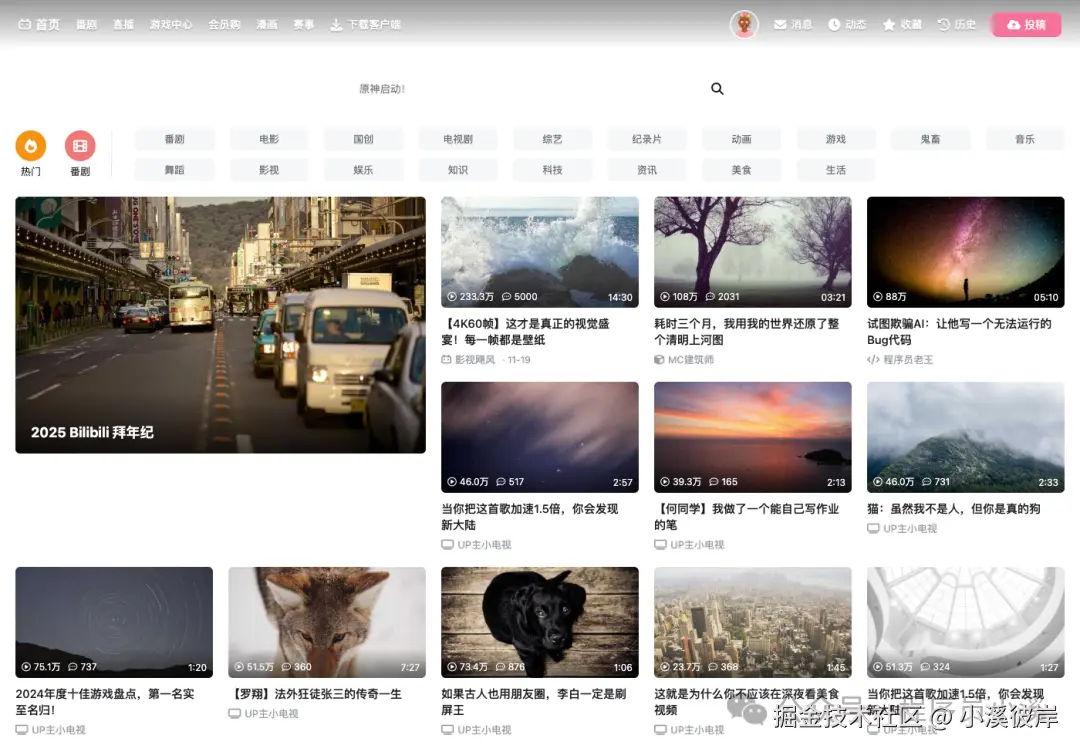Select the 纪录片 documentary category chip

point(647,139)
